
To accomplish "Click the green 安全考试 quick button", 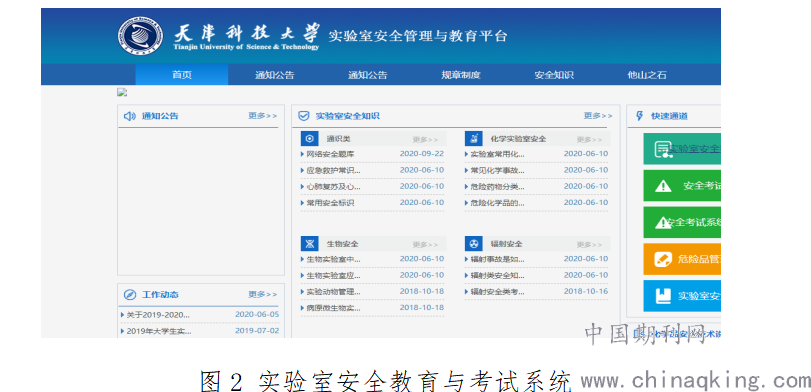I will point(682,186).
